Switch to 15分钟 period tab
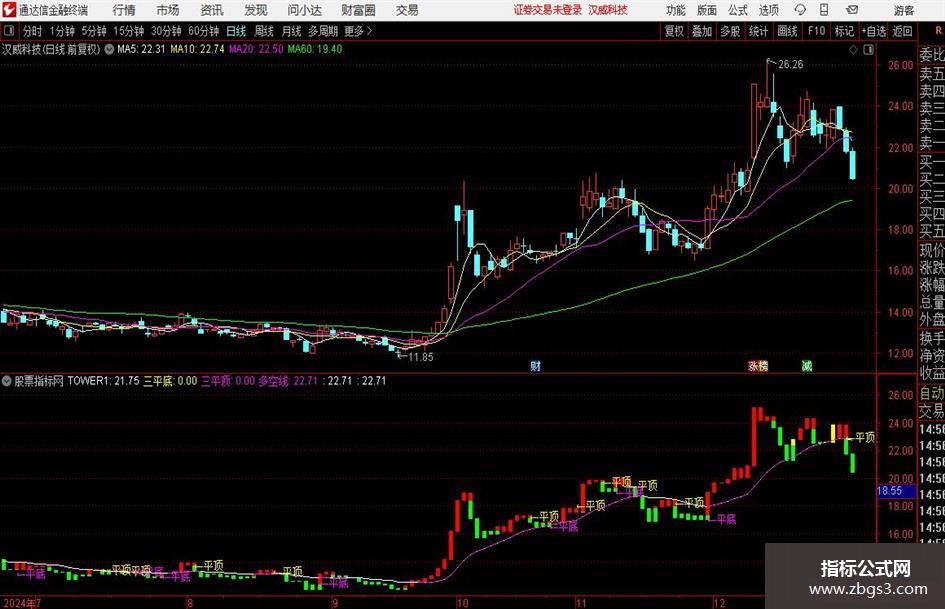Image resolution: width=945 pixels, height=609 pixels. coord(128,31)
